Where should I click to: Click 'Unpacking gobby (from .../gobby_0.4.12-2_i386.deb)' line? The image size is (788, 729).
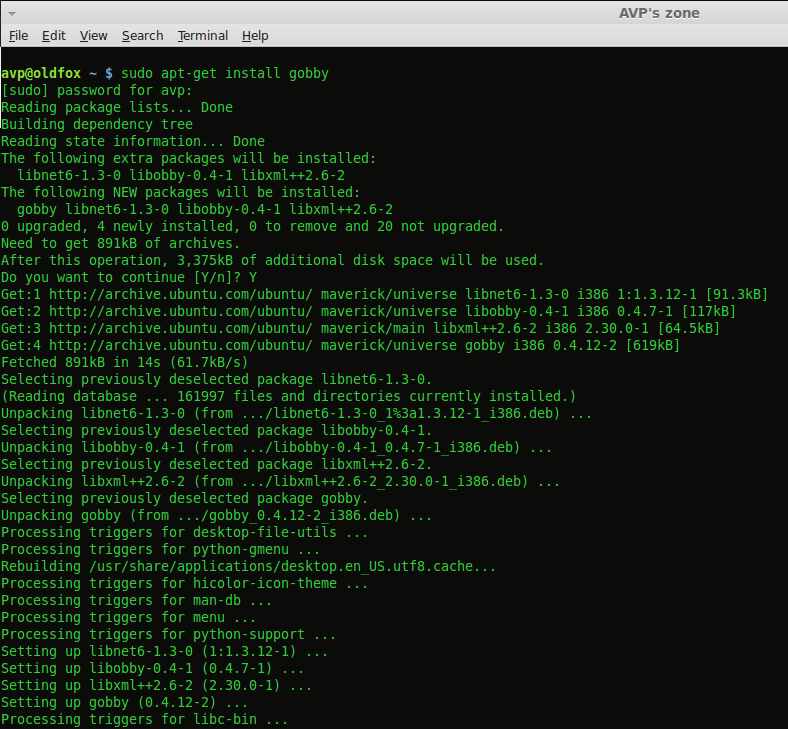tap(217, 516)
